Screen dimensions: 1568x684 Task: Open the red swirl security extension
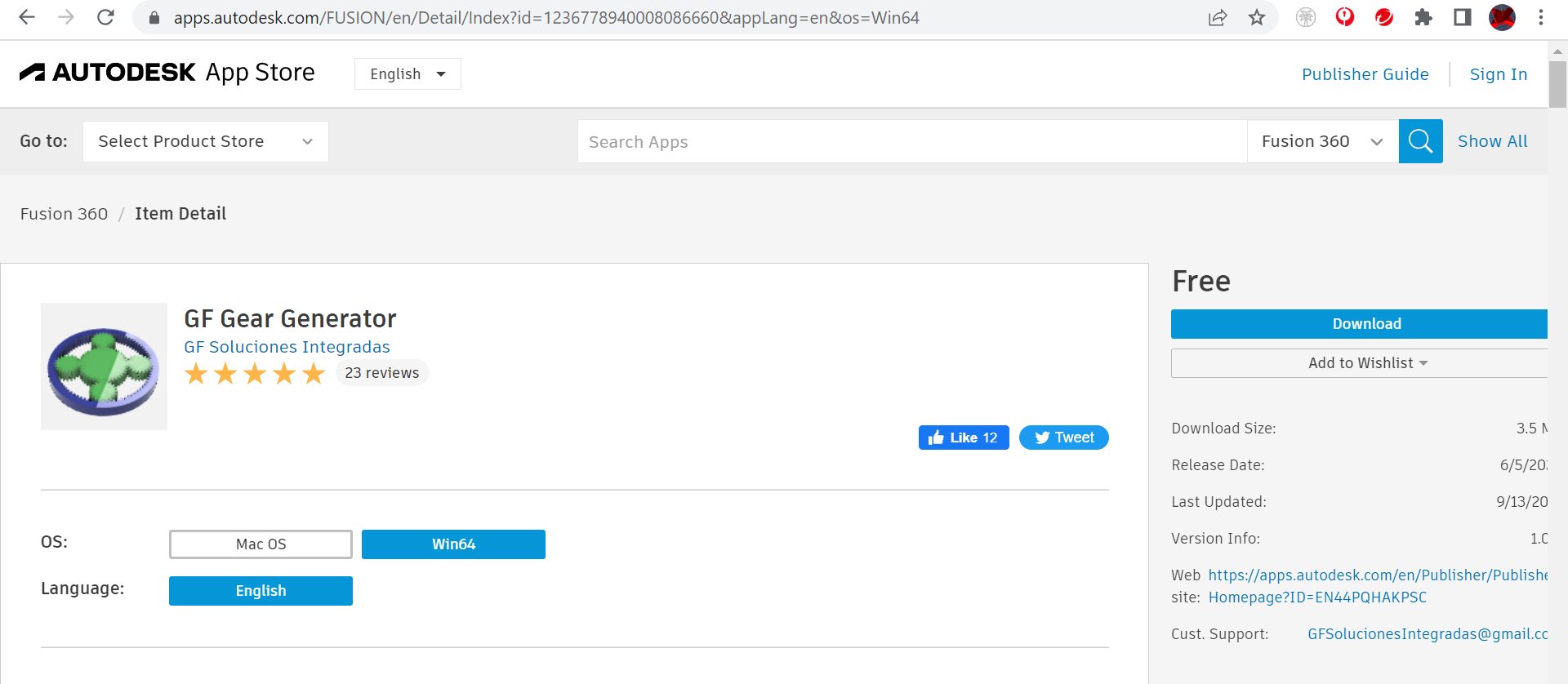(x=1384, y=17)
